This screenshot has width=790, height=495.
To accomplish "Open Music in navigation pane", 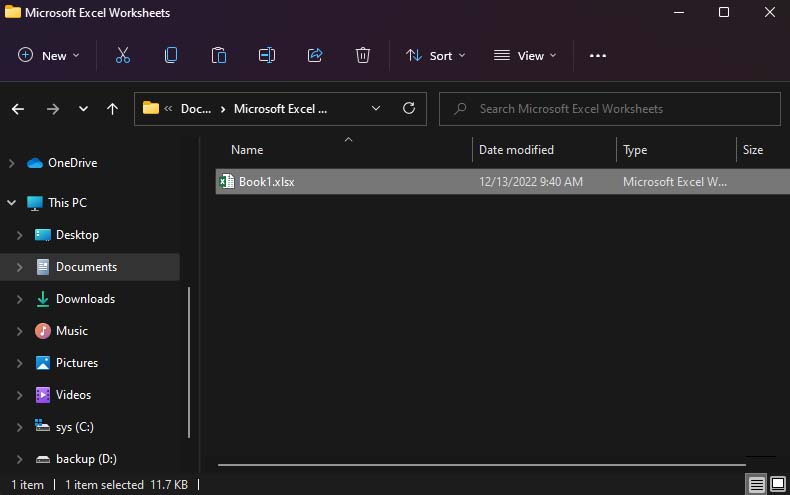I will [x=72, y=331].
